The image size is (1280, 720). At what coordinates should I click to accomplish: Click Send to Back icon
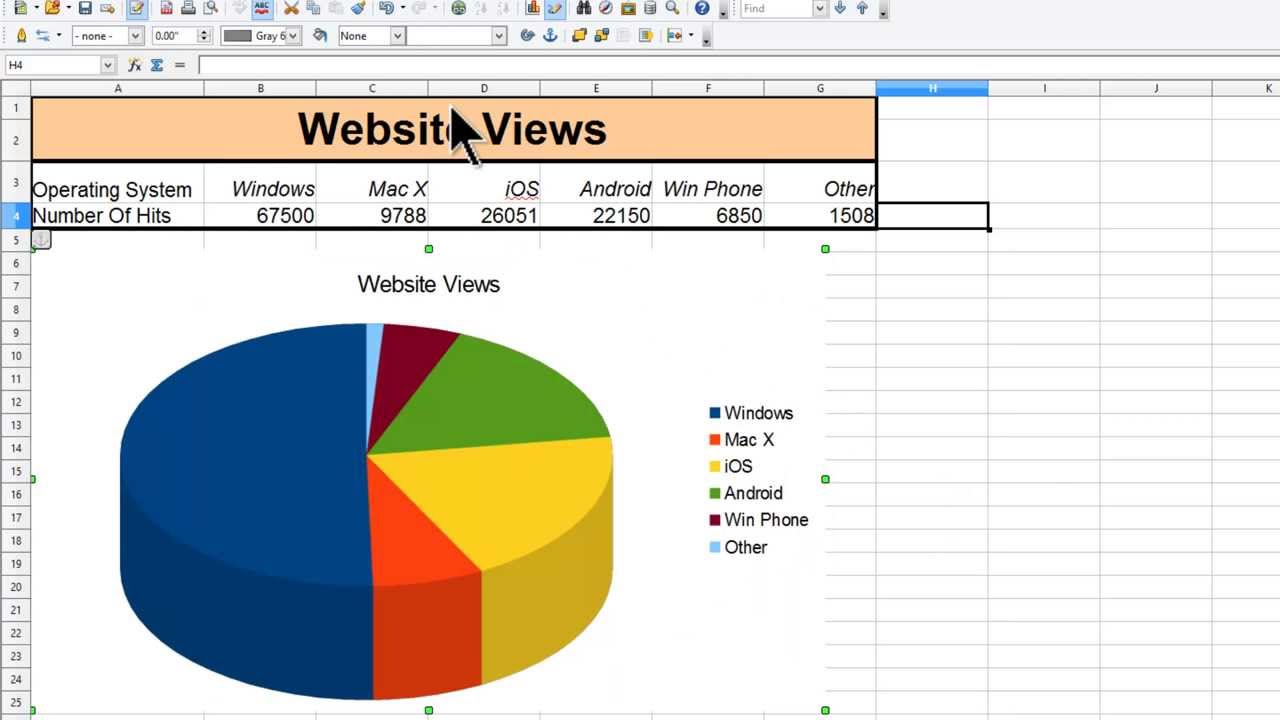click(601, 35)
